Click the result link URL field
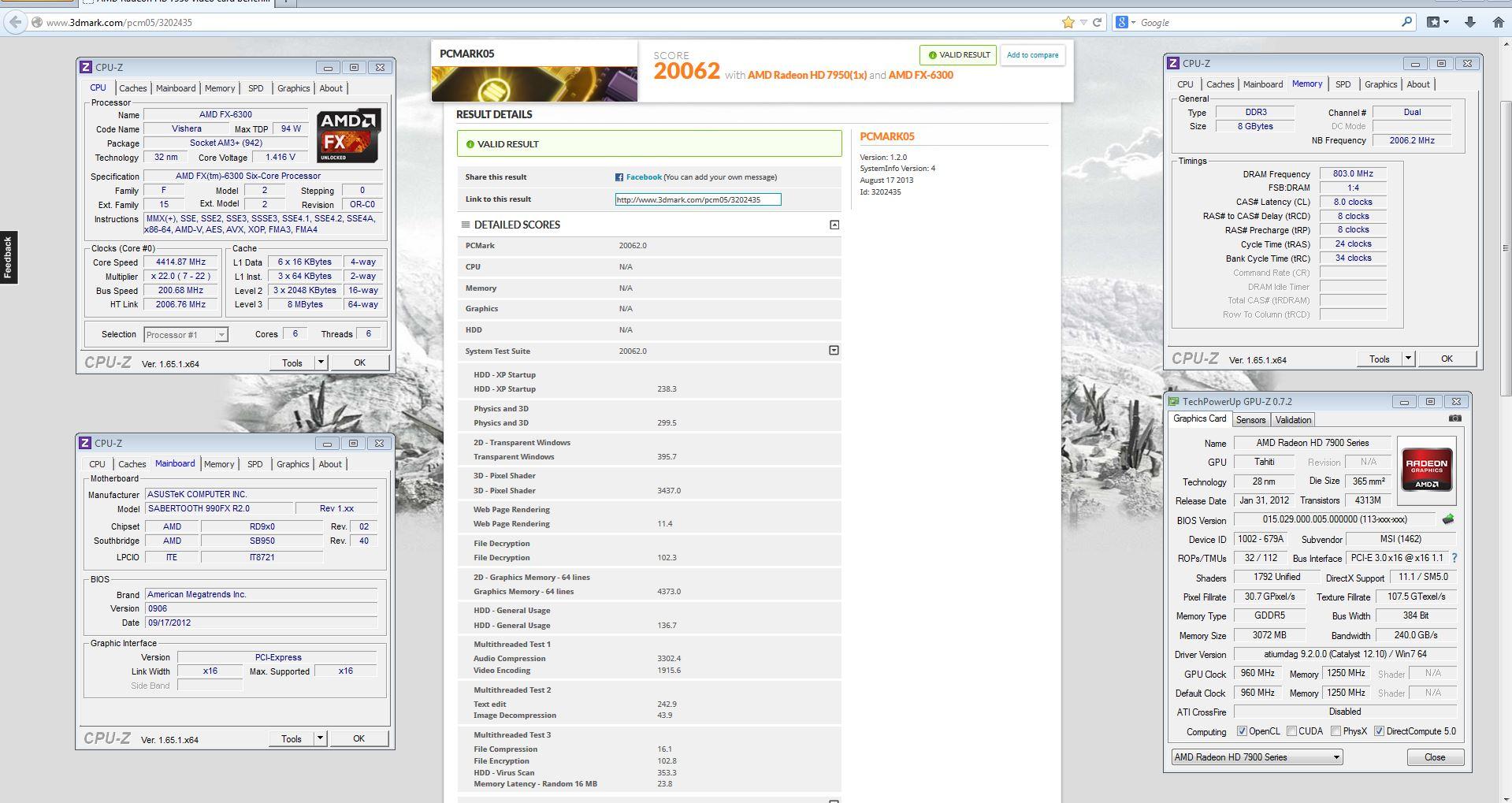Image resolution: width=1512 pixels, height=803 pixels. (x=698, y=199)
